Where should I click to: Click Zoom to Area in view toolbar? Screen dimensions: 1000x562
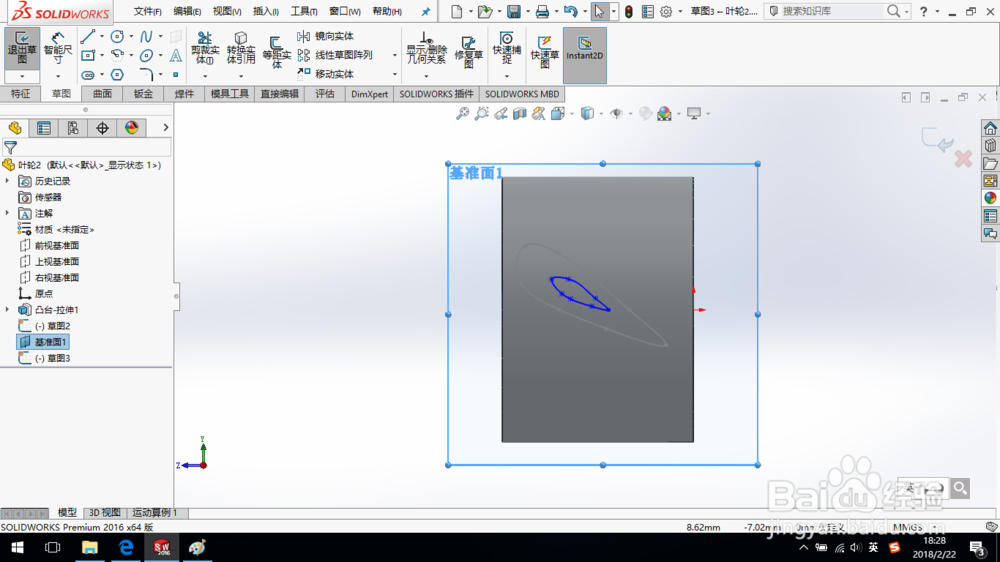point(482,114)
